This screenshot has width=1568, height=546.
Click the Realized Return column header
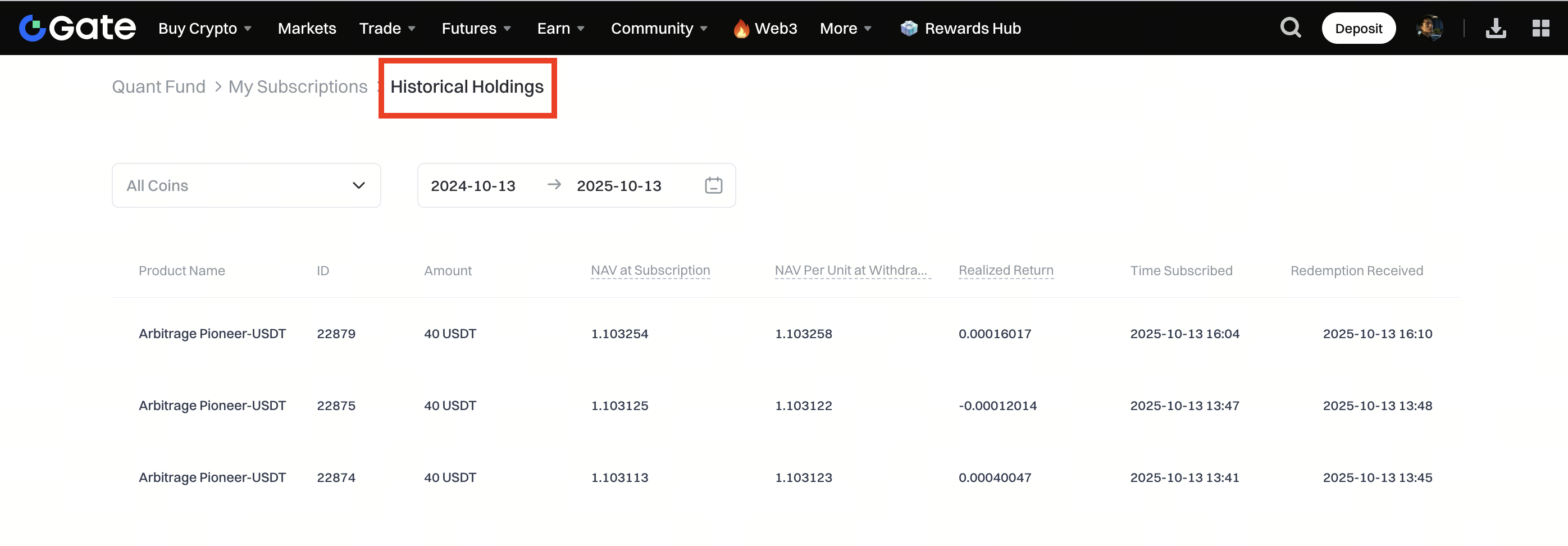point(1006,270)
